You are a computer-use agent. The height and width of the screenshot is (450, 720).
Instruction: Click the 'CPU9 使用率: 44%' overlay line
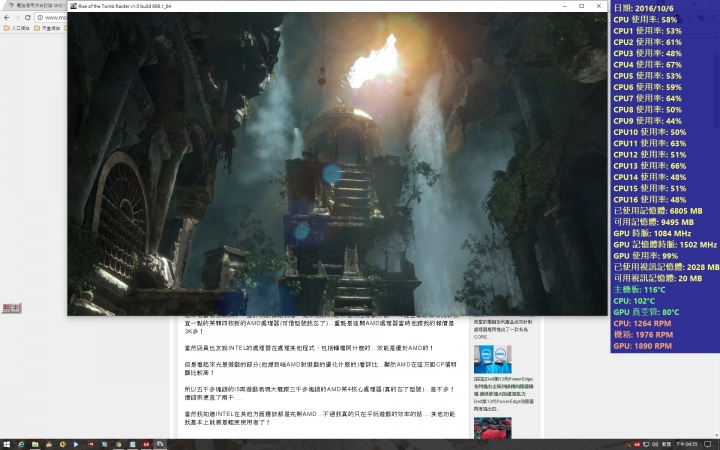click(x=647, y=121)
